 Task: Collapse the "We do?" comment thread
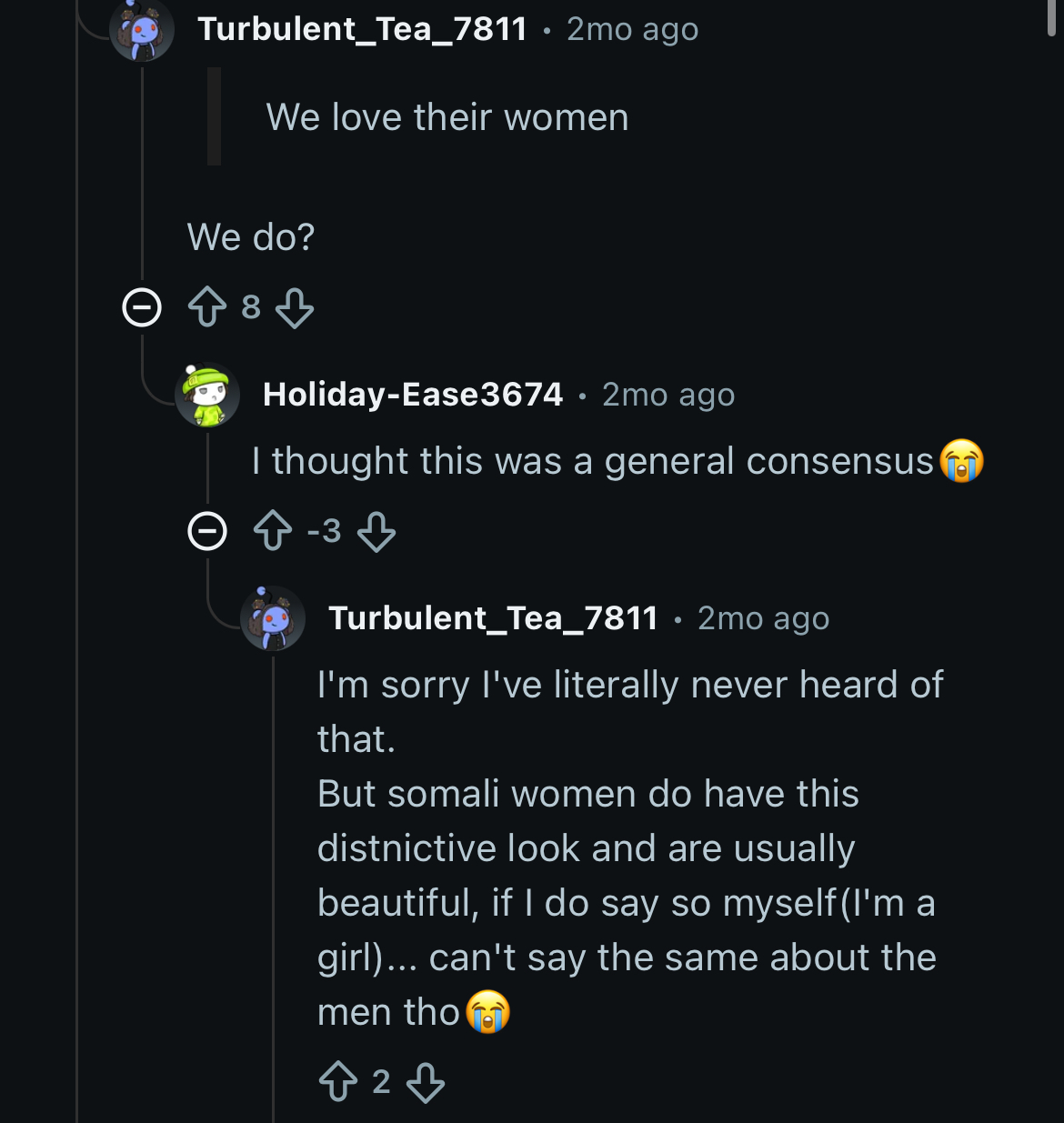pyautogui.click(x=142, y=307)
